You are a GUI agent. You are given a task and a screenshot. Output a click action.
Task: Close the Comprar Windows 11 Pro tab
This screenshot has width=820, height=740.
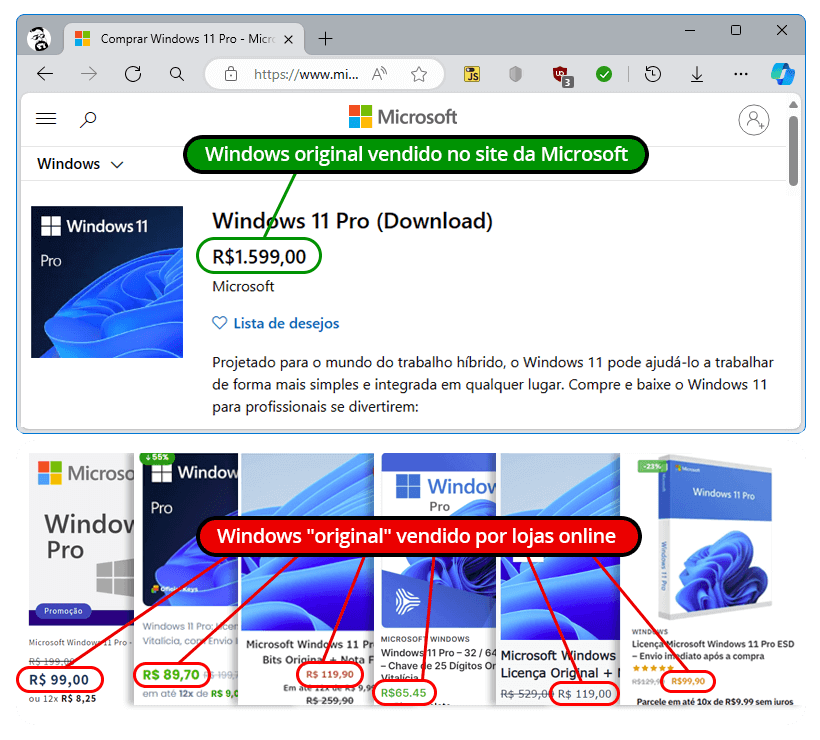[x=288, y=39]
